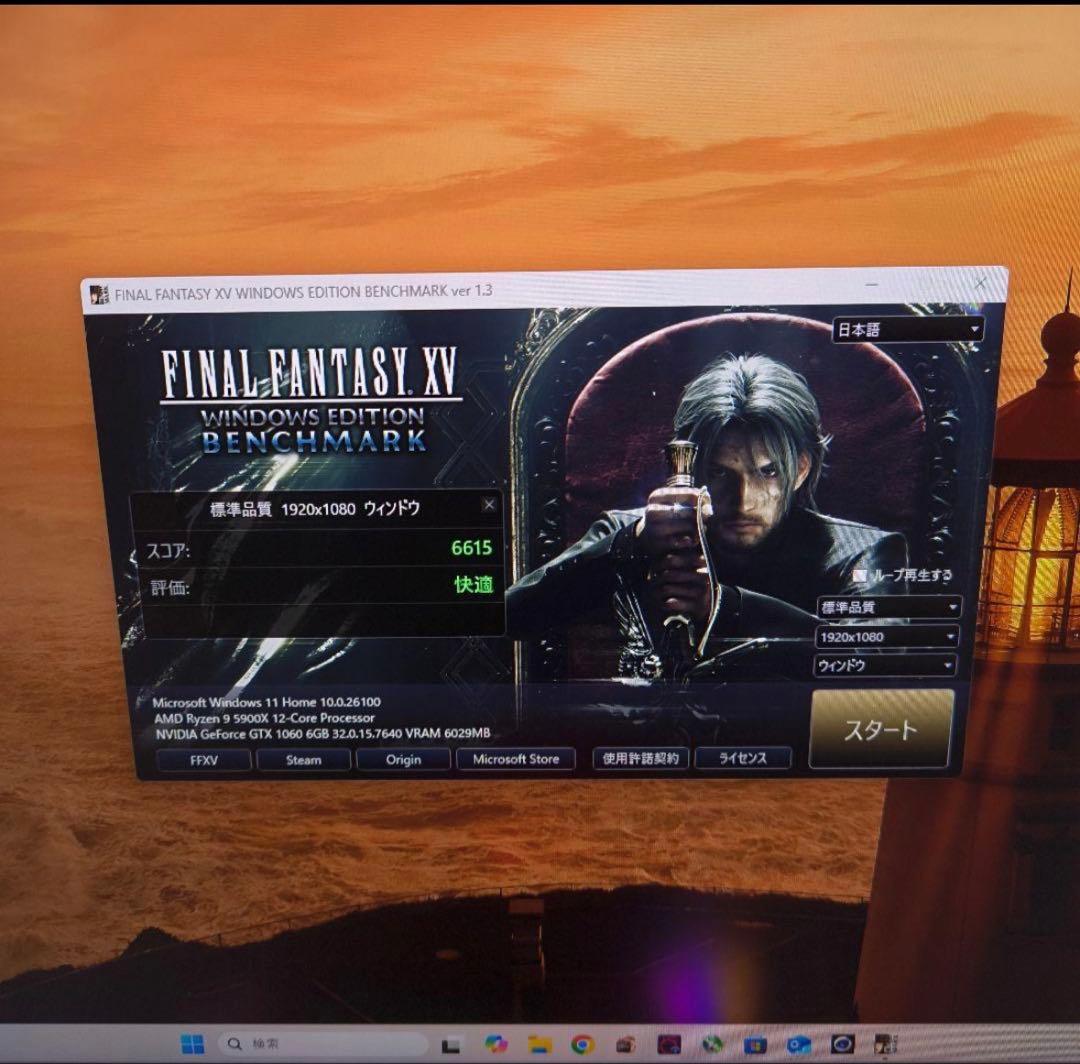Open Outlook from the taskbar

798,1045
